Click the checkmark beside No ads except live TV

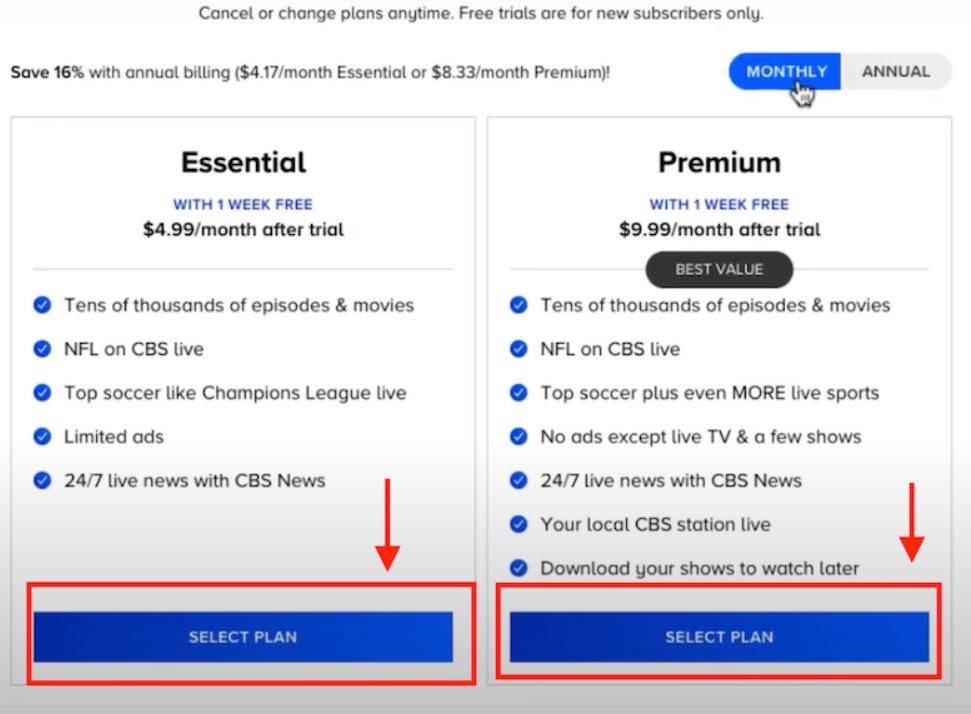[519, 437]
